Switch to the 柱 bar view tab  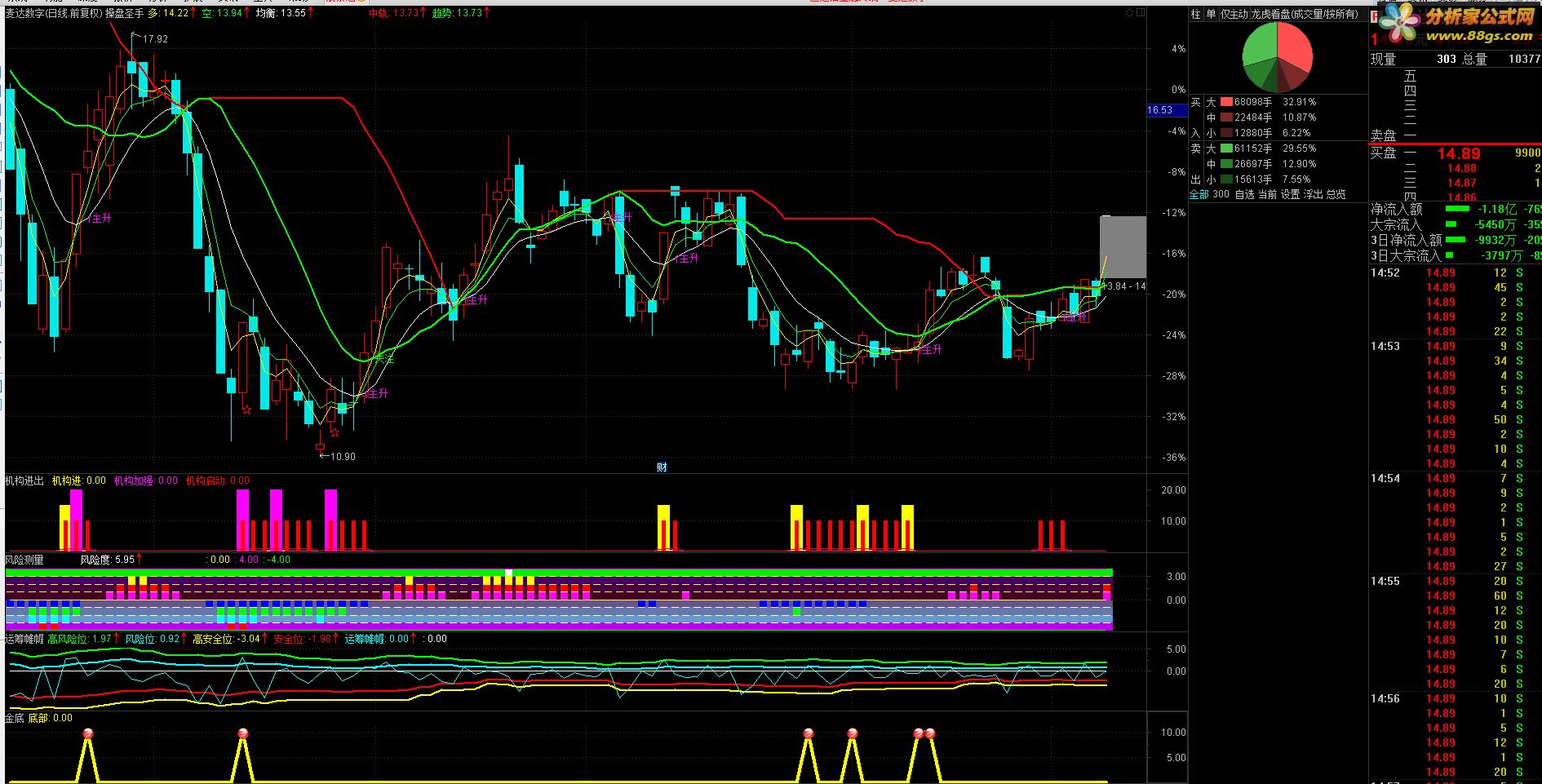click(x=1195, y=14)
